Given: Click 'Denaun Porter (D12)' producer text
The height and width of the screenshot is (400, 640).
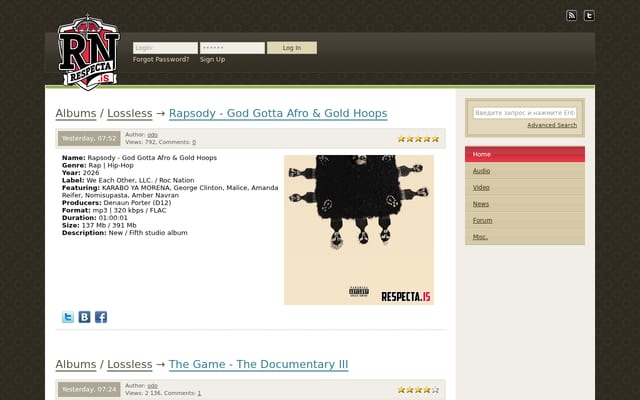Looking at the screenshot, I should point(137,203).
